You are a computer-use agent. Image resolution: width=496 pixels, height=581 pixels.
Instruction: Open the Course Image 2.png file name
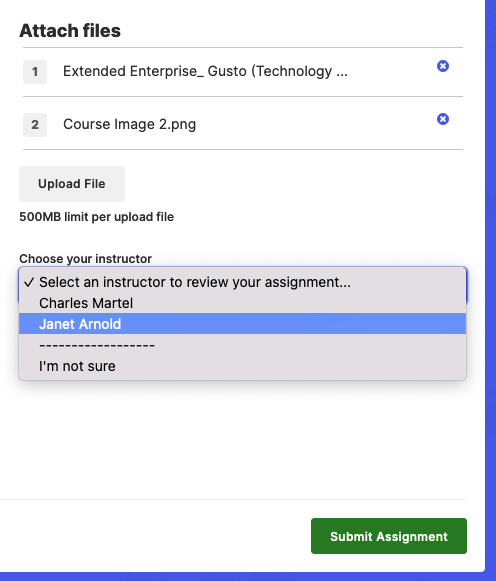129,124
